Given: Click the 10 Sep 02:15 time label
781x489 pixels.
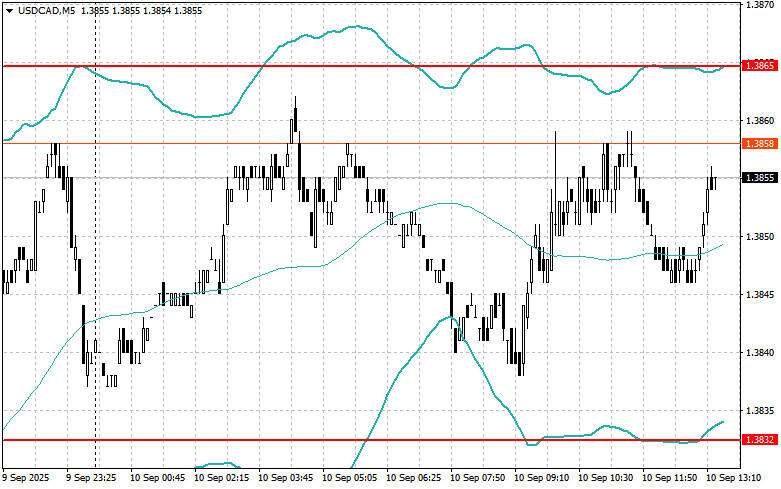Looking at the screenshot, I should pos(222,478).
